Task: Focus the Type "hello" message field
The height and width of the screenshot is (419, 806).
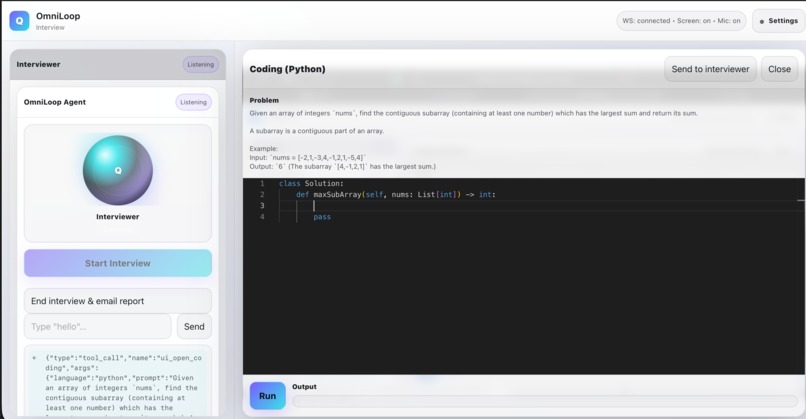Action: [98, 326]
